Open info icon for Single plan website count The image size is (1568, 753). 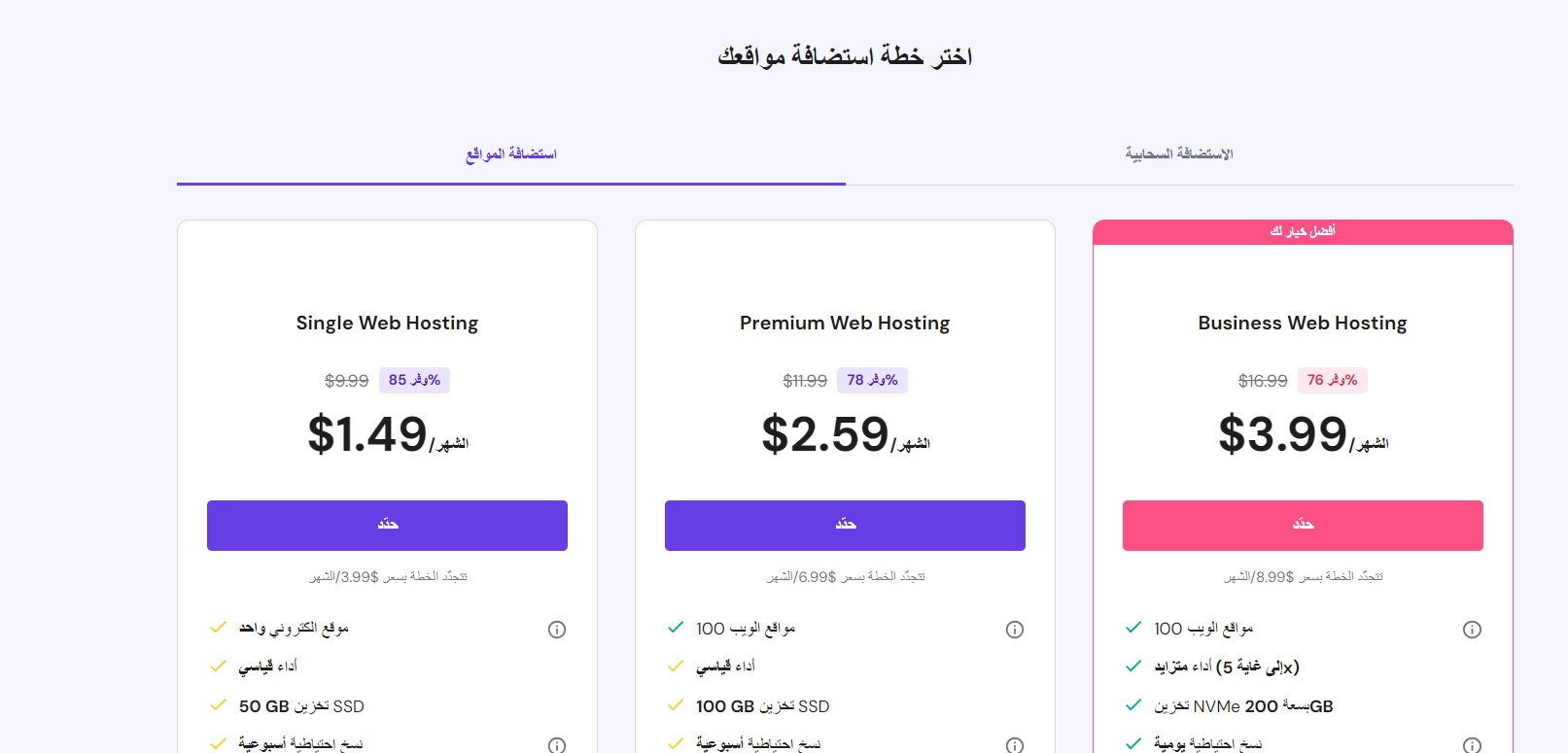[x=557, y=630]
